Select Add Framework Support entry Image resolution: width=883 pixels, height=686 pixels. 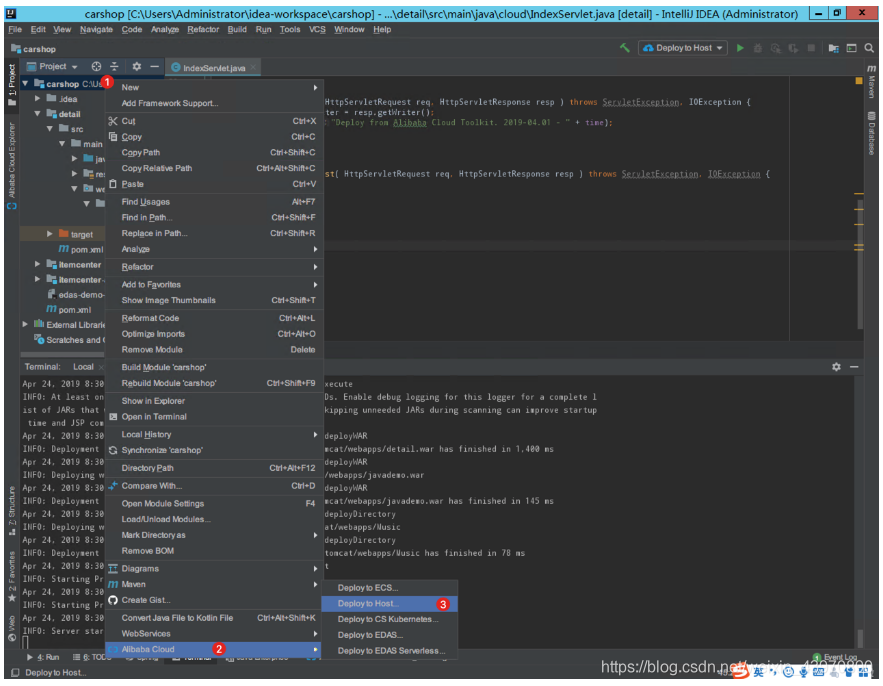click(214, 103)
